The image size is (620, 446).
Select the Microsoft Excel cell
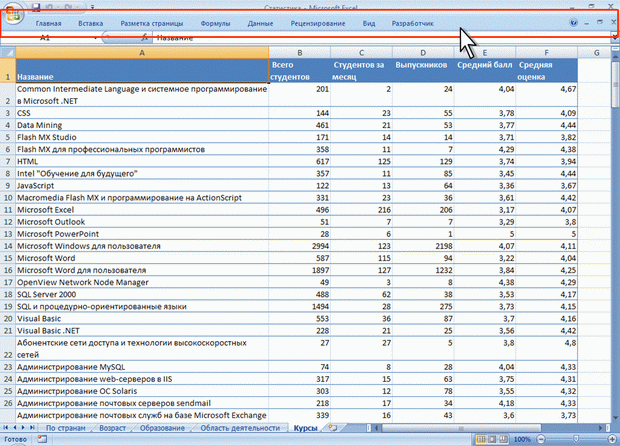point(142,210)
